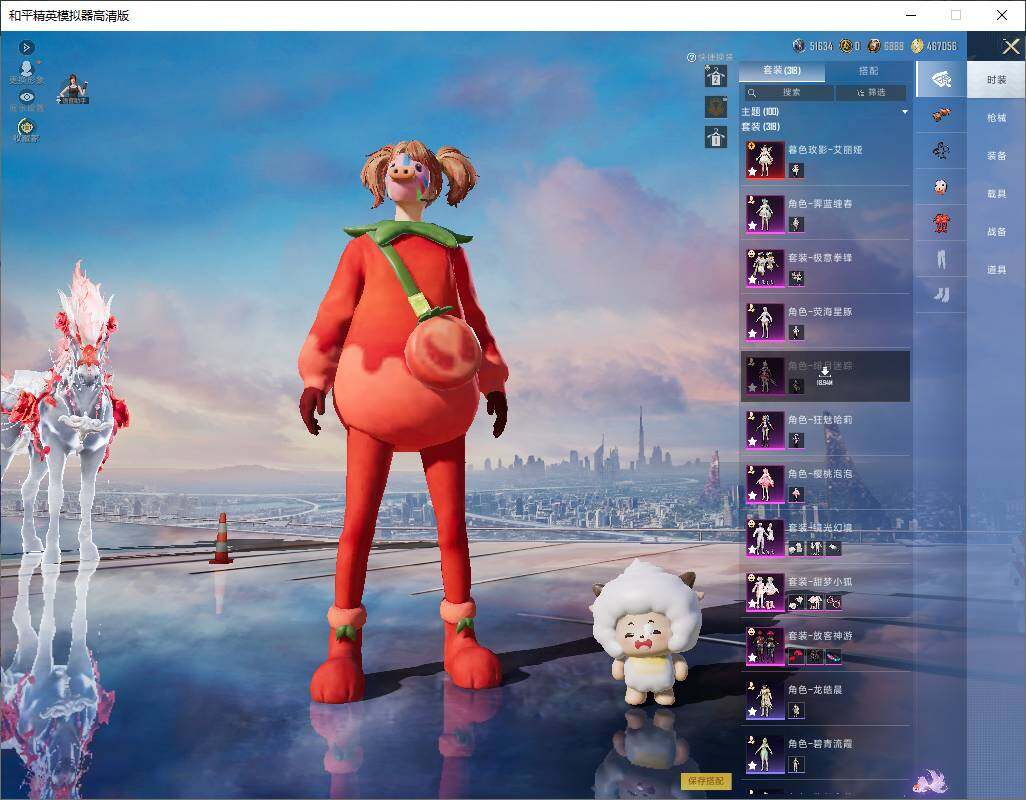The width and height of the screenshot is (1026, 800).
Task: Select the 套装-甜梦小狐 outfit thumbnail
Action: point(765,591)
